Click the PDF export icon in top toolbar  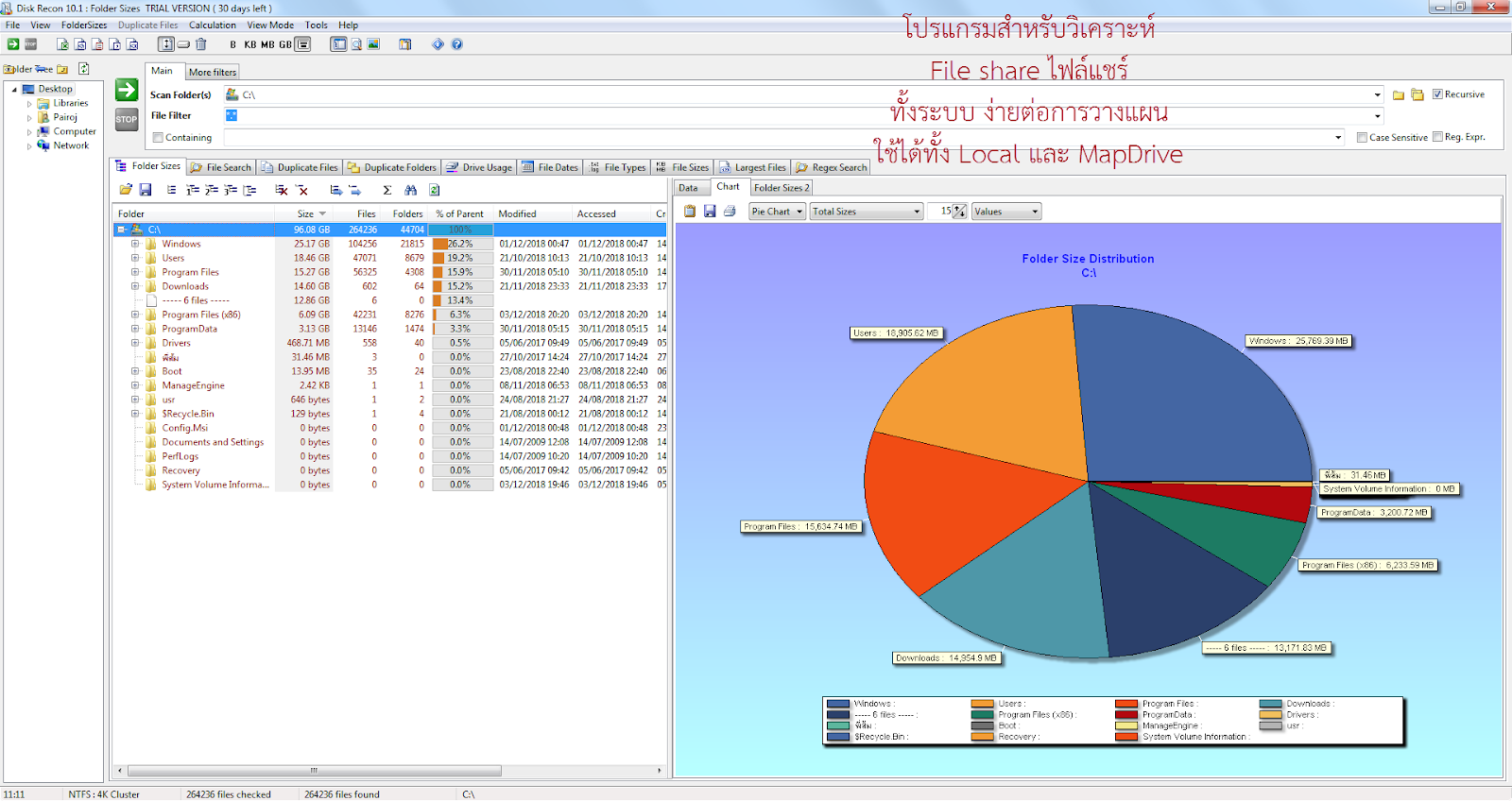point(97,44)
